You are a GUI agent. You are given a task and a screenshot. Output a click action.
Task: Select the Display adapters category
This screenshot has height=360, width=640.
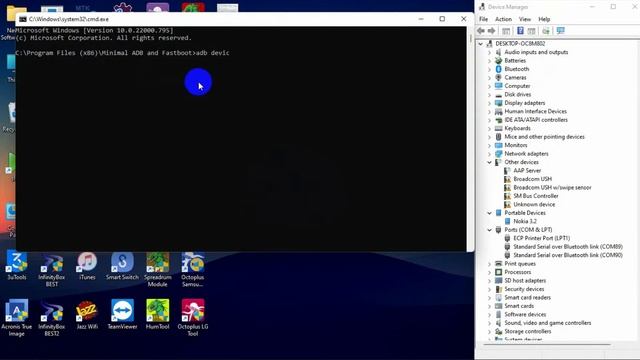[524, 103]
